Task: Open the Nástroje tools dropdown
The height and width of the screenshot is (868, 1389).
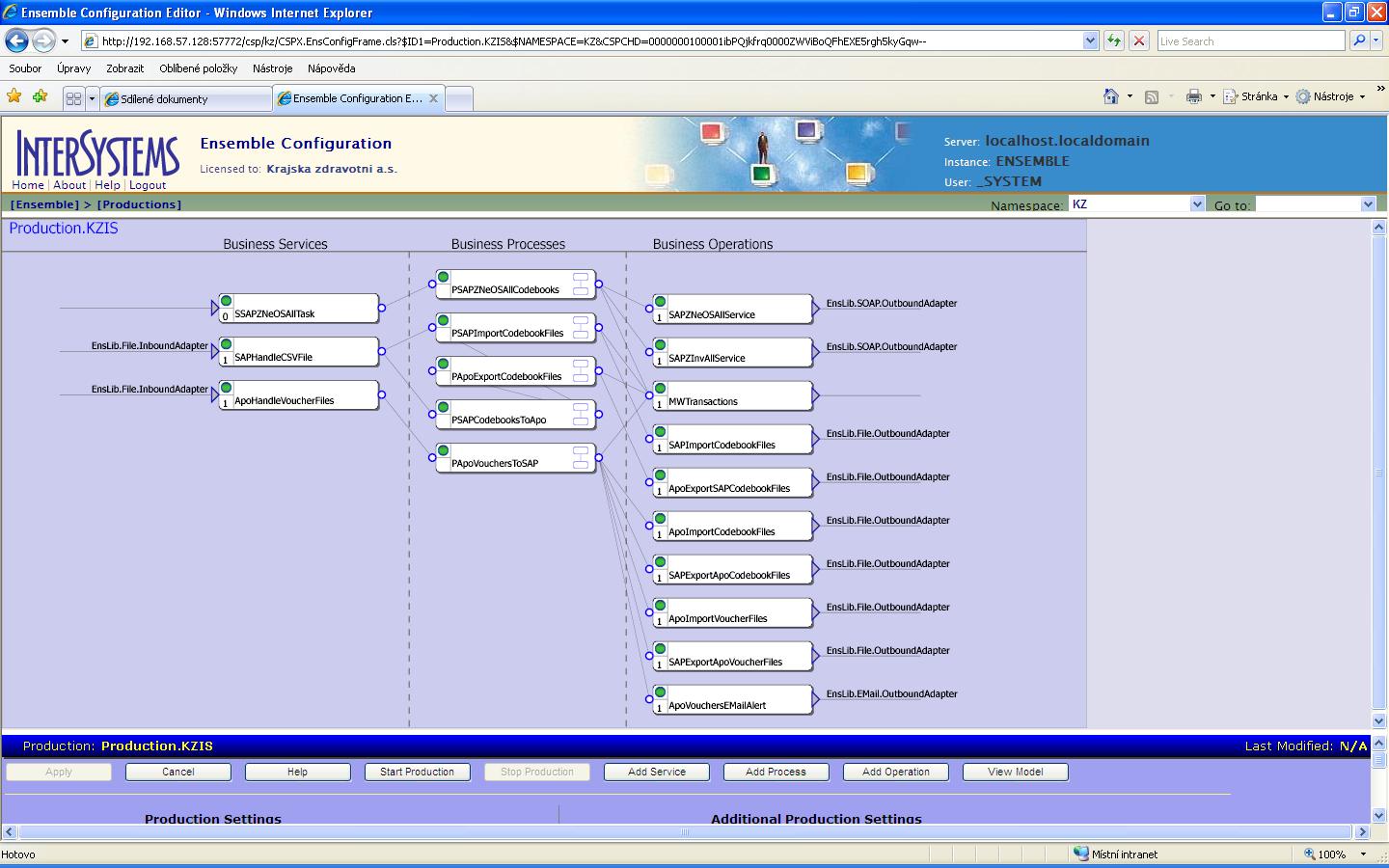Action: pyautogui.click(x=1332, y=96)
